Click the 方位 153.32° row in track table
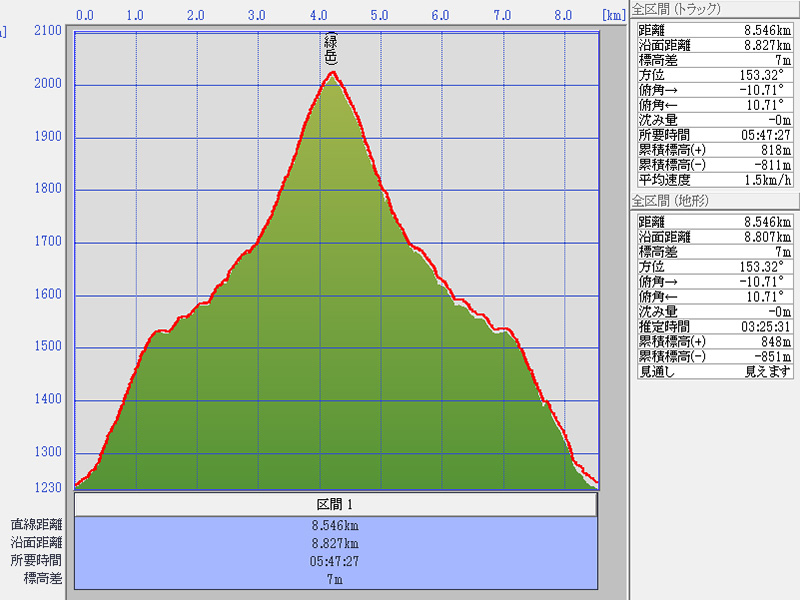This screenshot has width=800, height=600. click(714, 74)
